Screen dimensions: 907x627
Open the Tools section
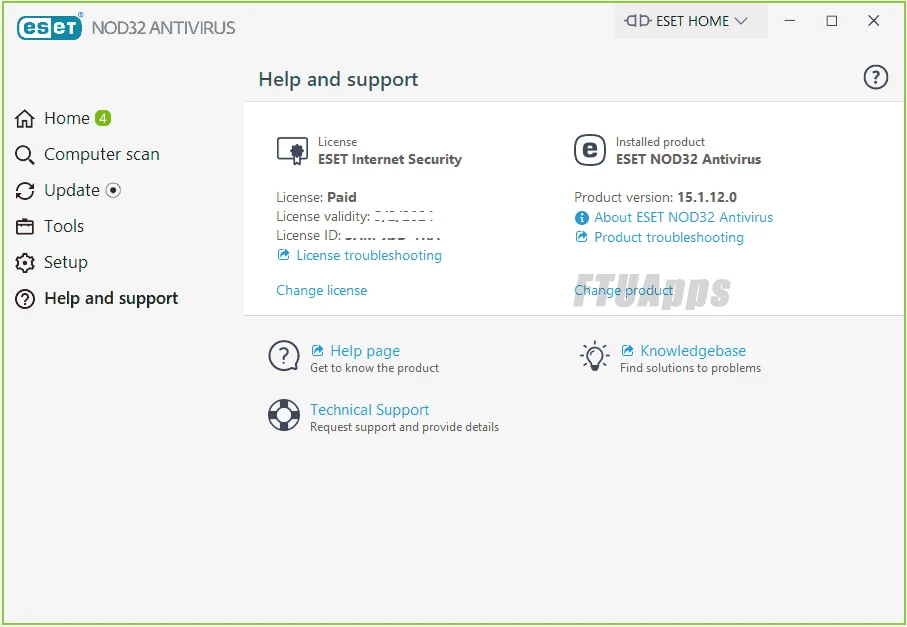point(64,226)
